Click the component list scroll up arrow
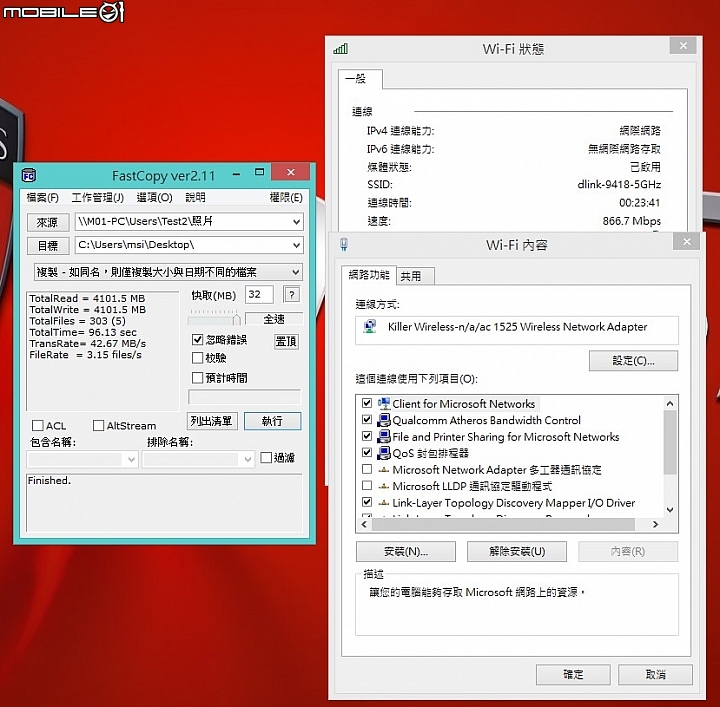Screen dimensions: 720x707 pyautogui.click(x=670, y=404)
